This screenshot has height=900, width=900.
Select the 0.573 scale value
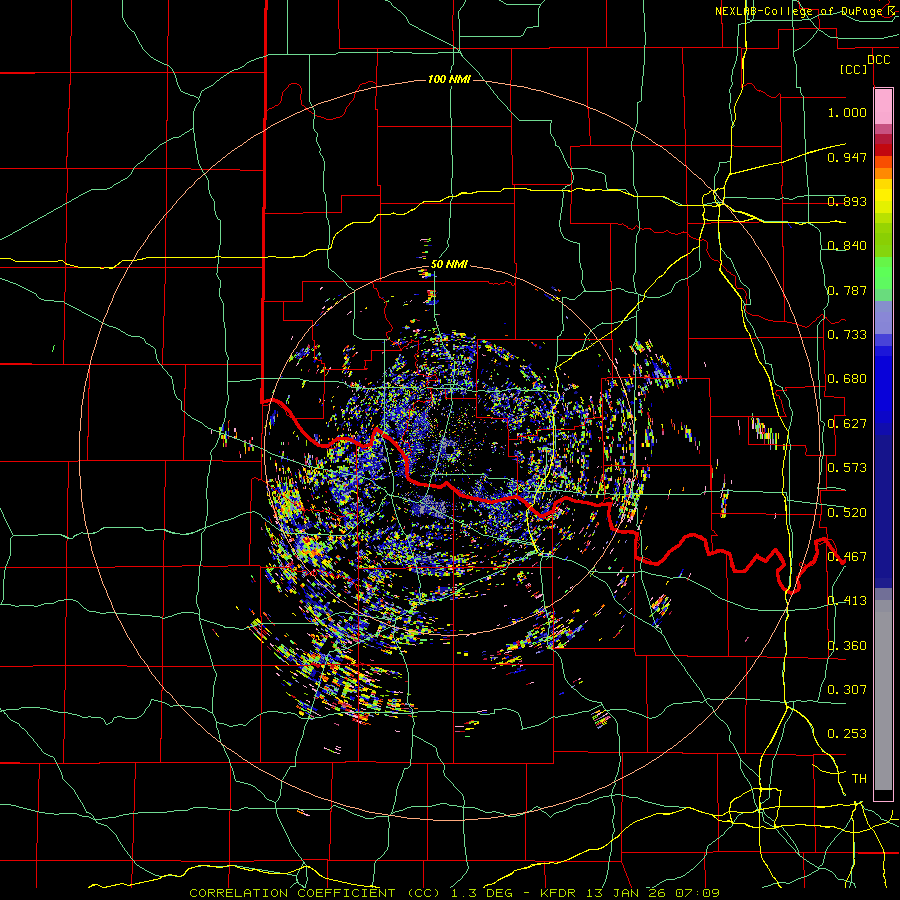click(847, 468)
